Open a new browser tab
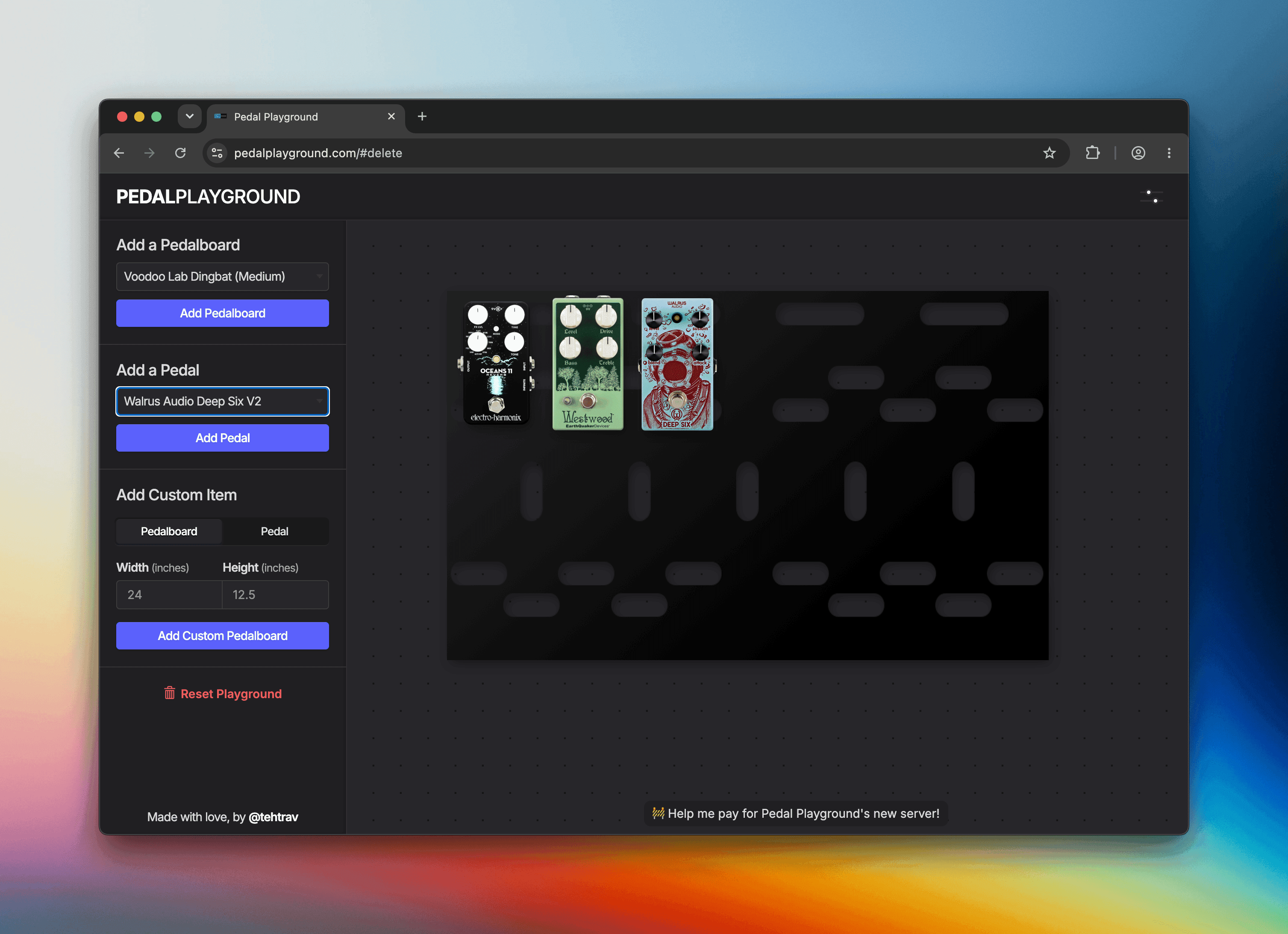 coord(422,116)
